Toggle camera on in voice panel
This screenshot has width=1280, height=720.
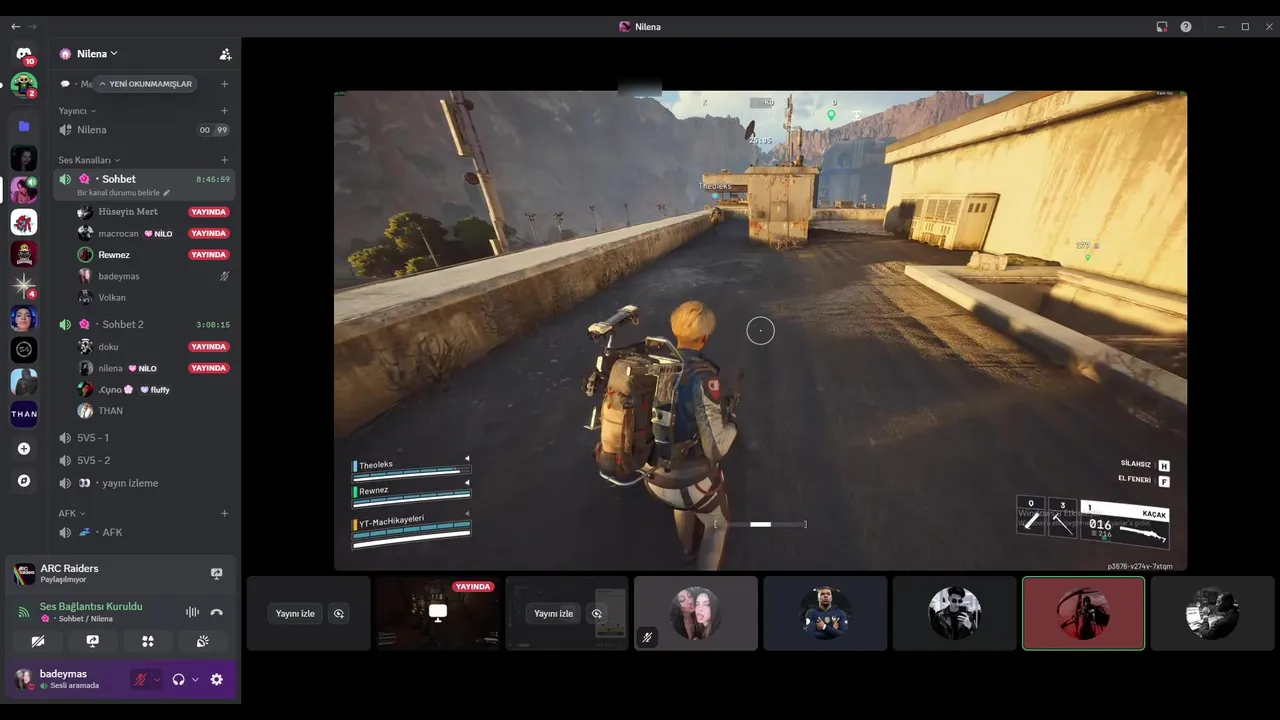click(38, 641)
